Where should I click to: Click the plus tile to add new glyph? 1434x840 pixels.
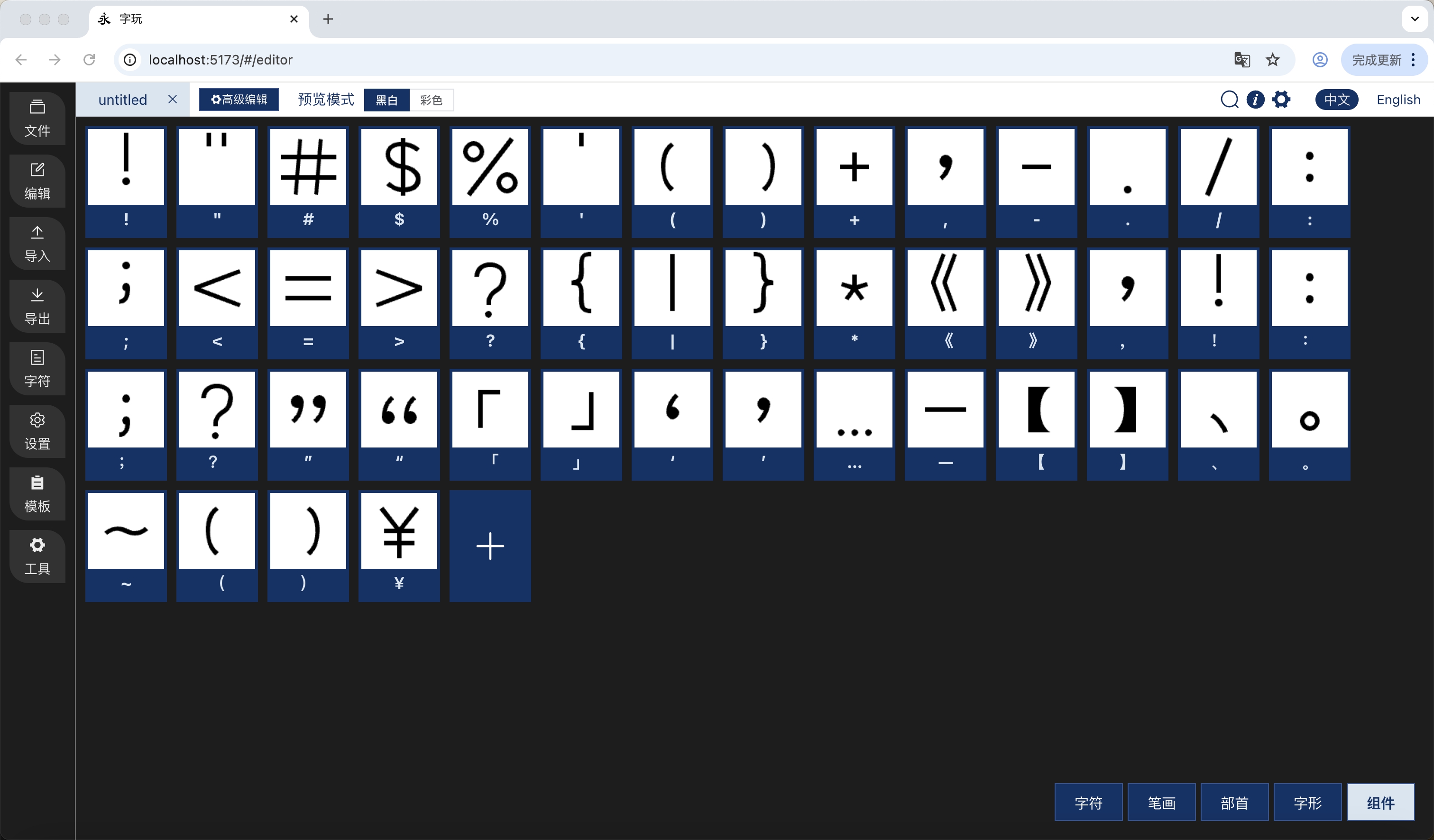(x=489, y=546)
